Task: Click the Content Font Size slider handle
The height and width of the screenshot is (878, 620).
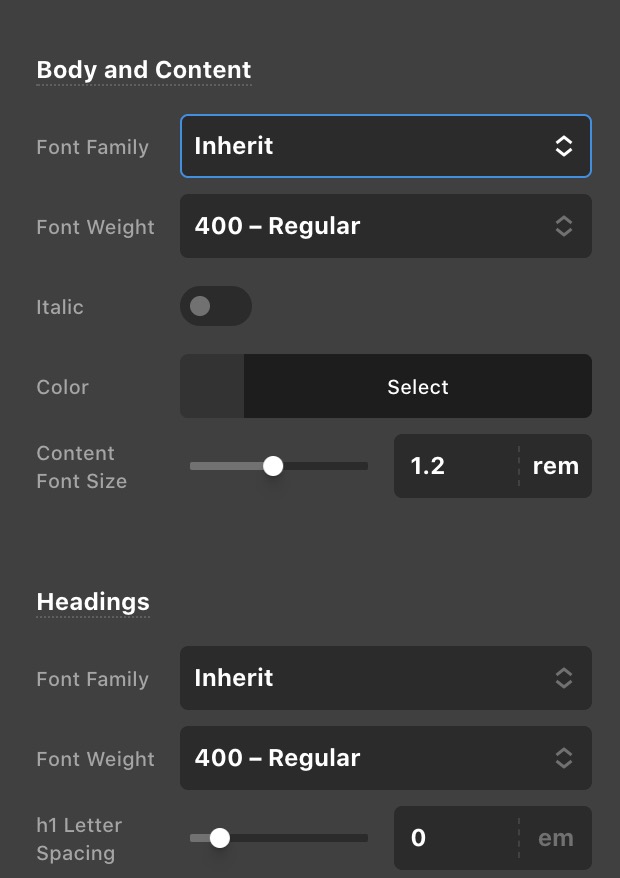Action: tap(273, 466)
